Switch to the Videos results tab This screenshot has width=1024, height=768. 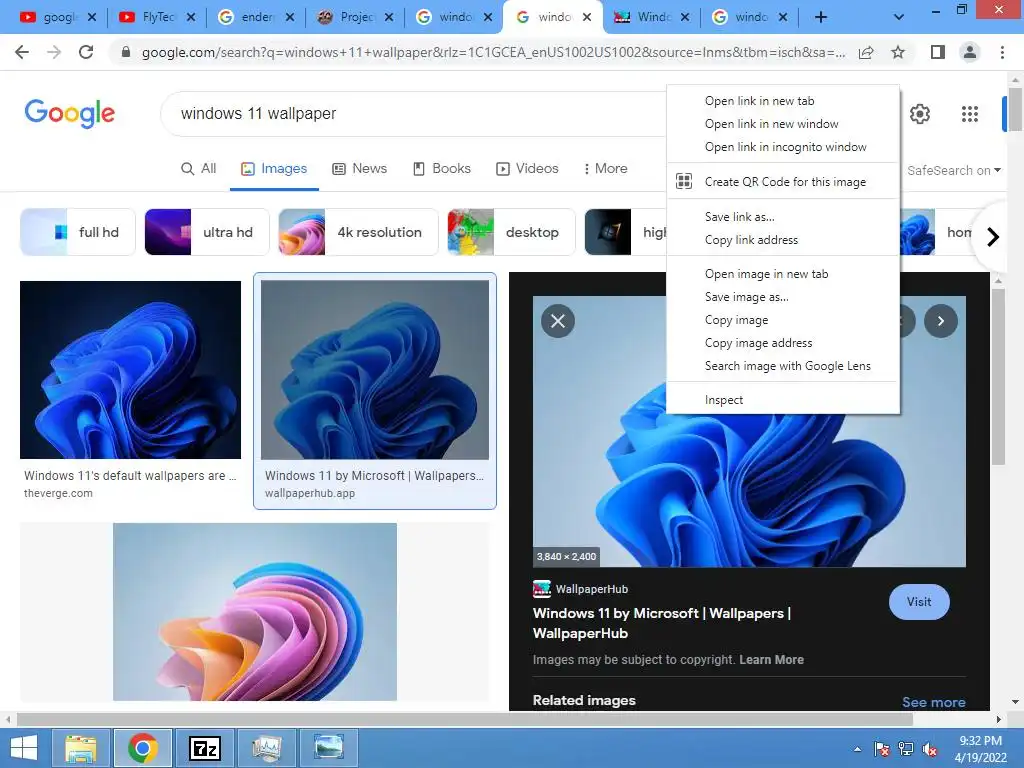click(x=528, y=168)
